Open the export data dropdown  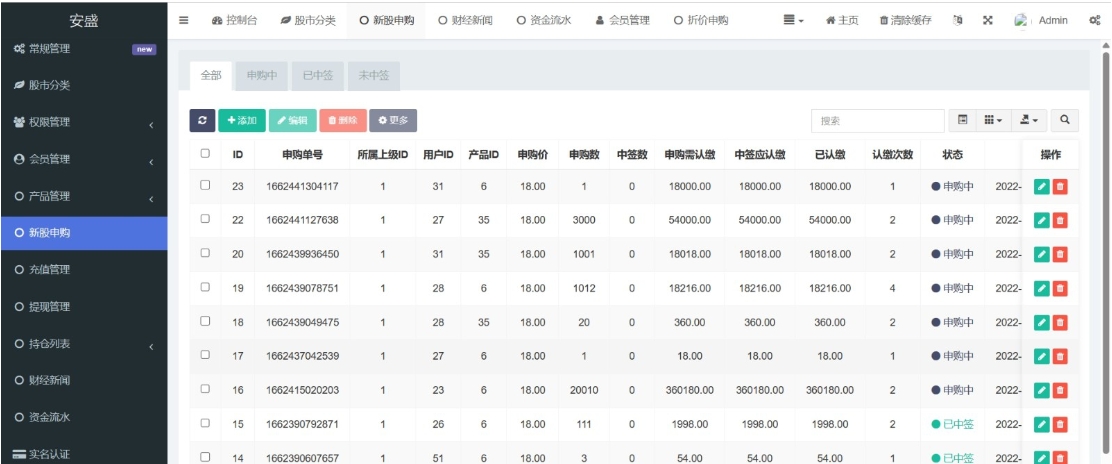(1028, 120)
